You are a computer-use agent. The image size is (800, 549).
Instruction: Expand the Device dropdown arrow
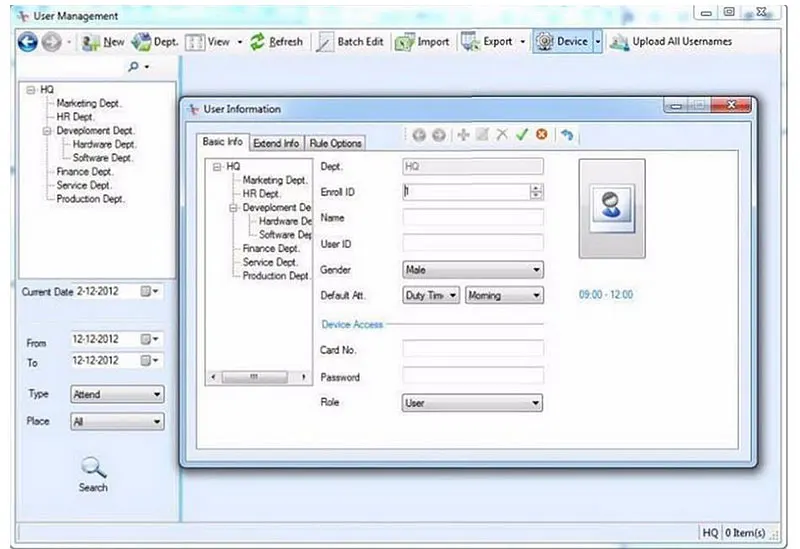(x=597, y=42)
